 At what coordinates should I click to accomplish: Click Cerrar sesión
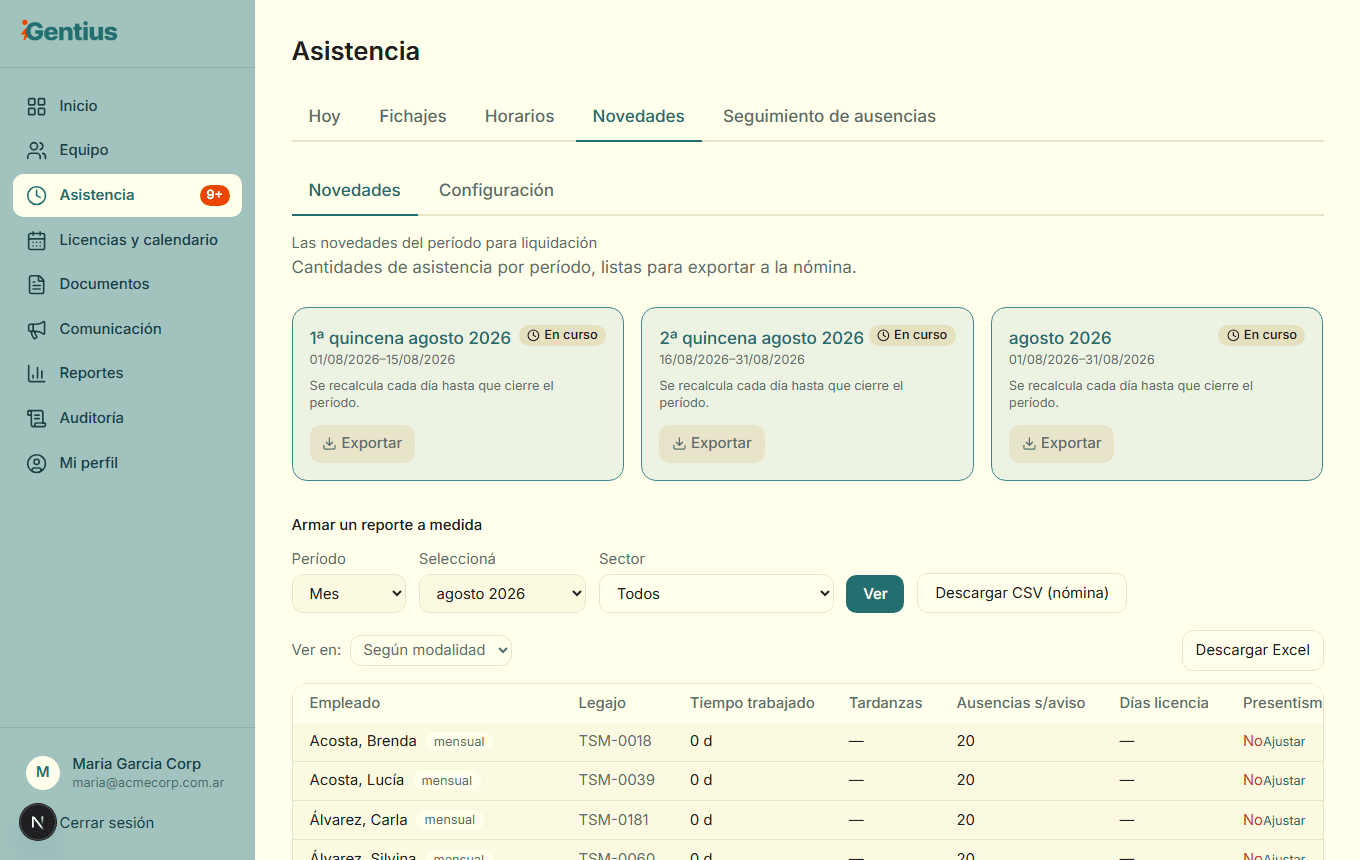click(107, 823)
